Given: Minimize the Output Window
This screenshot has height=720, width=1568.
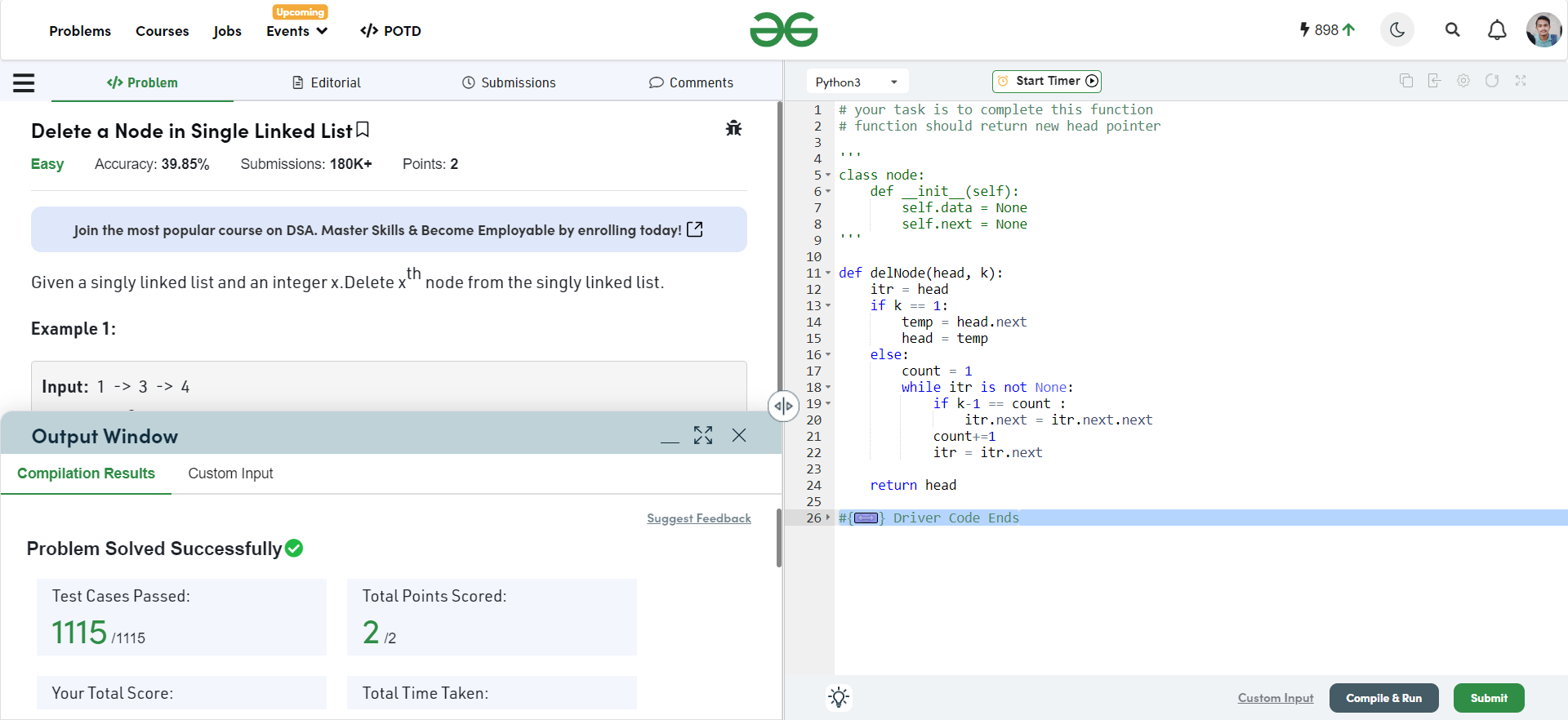Looking at the screenshot, I should pos(670,441).
